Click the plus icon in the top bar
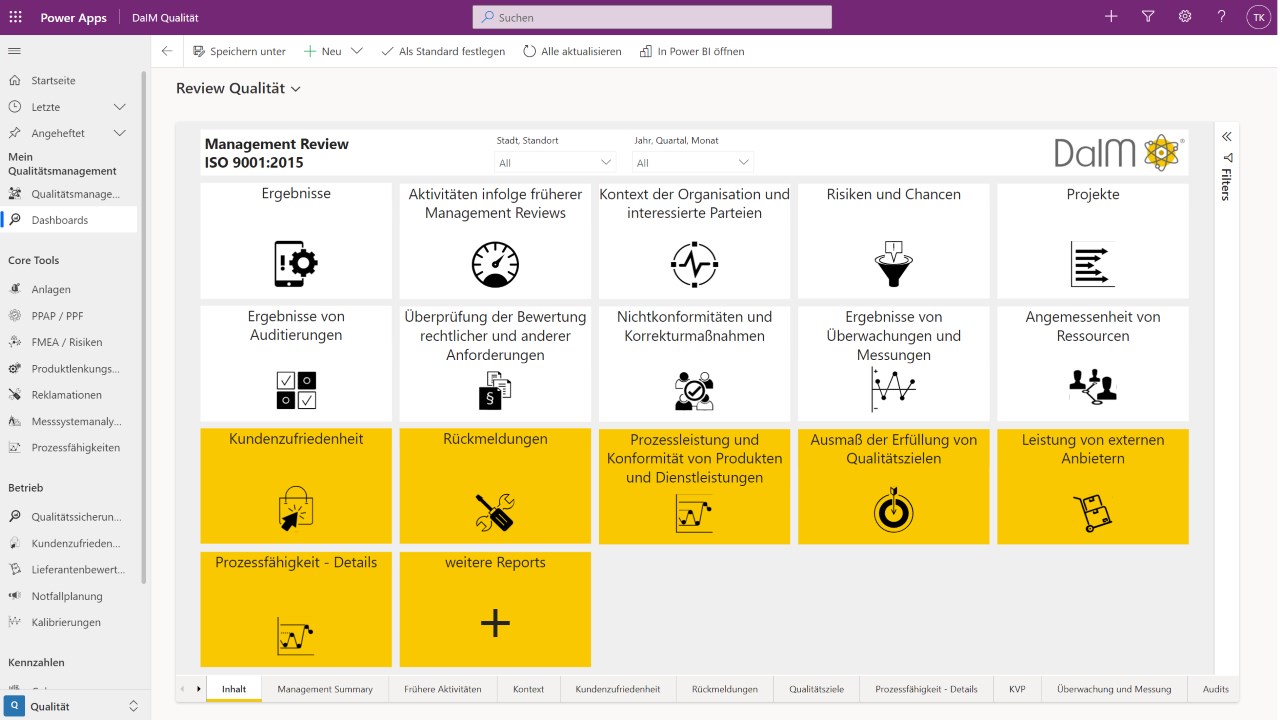 pyautogui.click(x=1111, y=17)
